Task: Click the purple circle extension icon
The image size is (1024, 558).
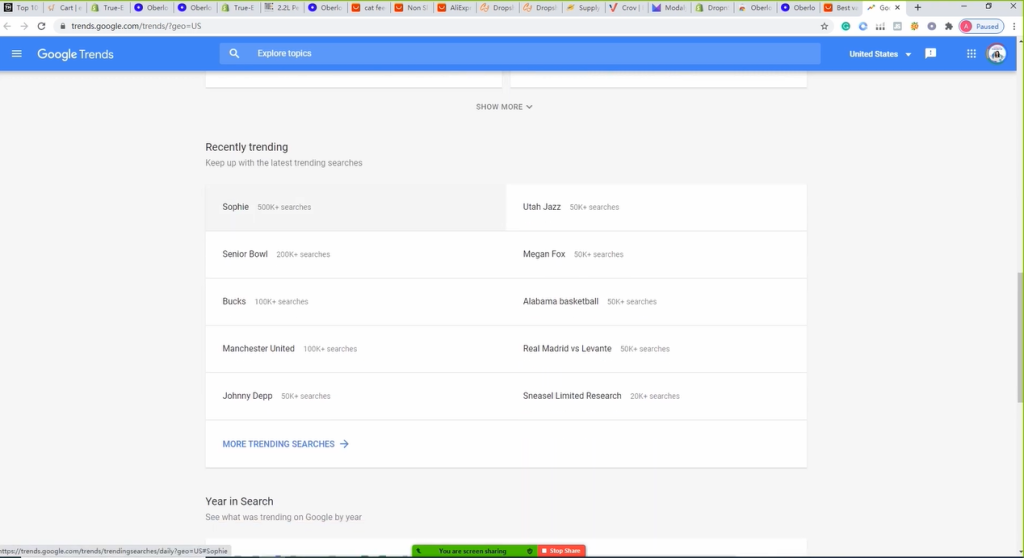Action: pos(931,26)
